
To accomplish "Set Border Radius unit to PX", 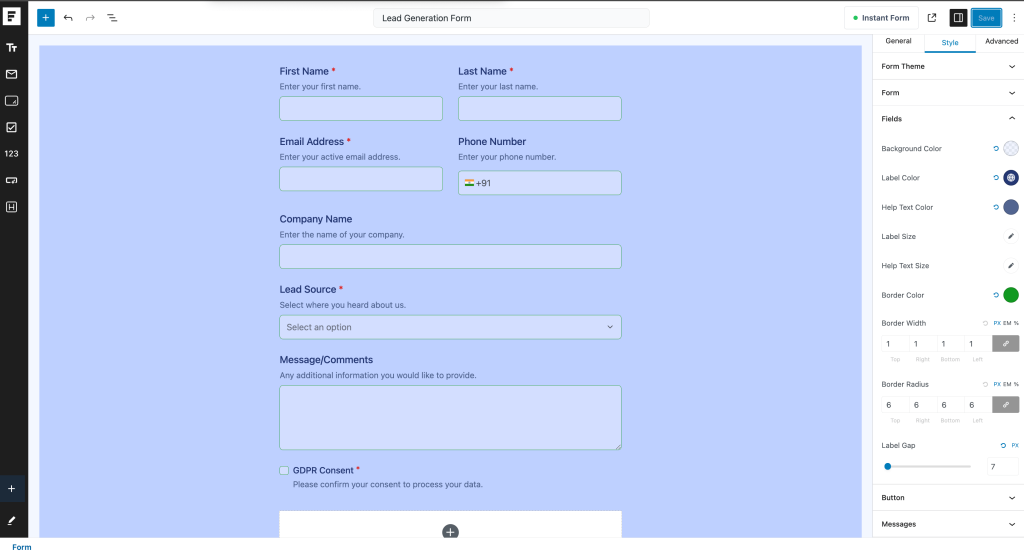I will [997, 385].
